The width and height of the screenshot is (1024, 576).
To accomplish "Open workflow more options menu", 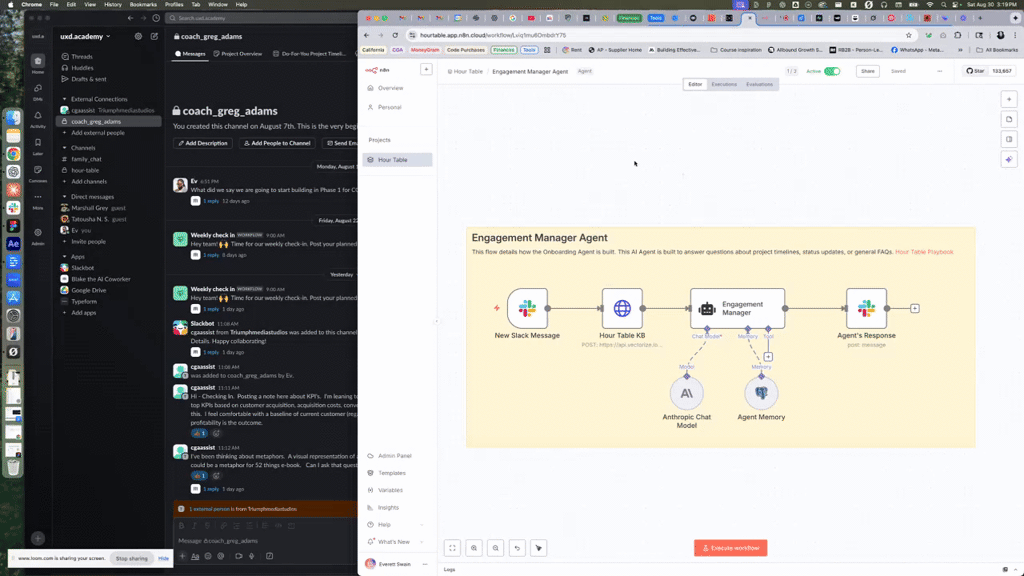I will click(x=939, y=71).
